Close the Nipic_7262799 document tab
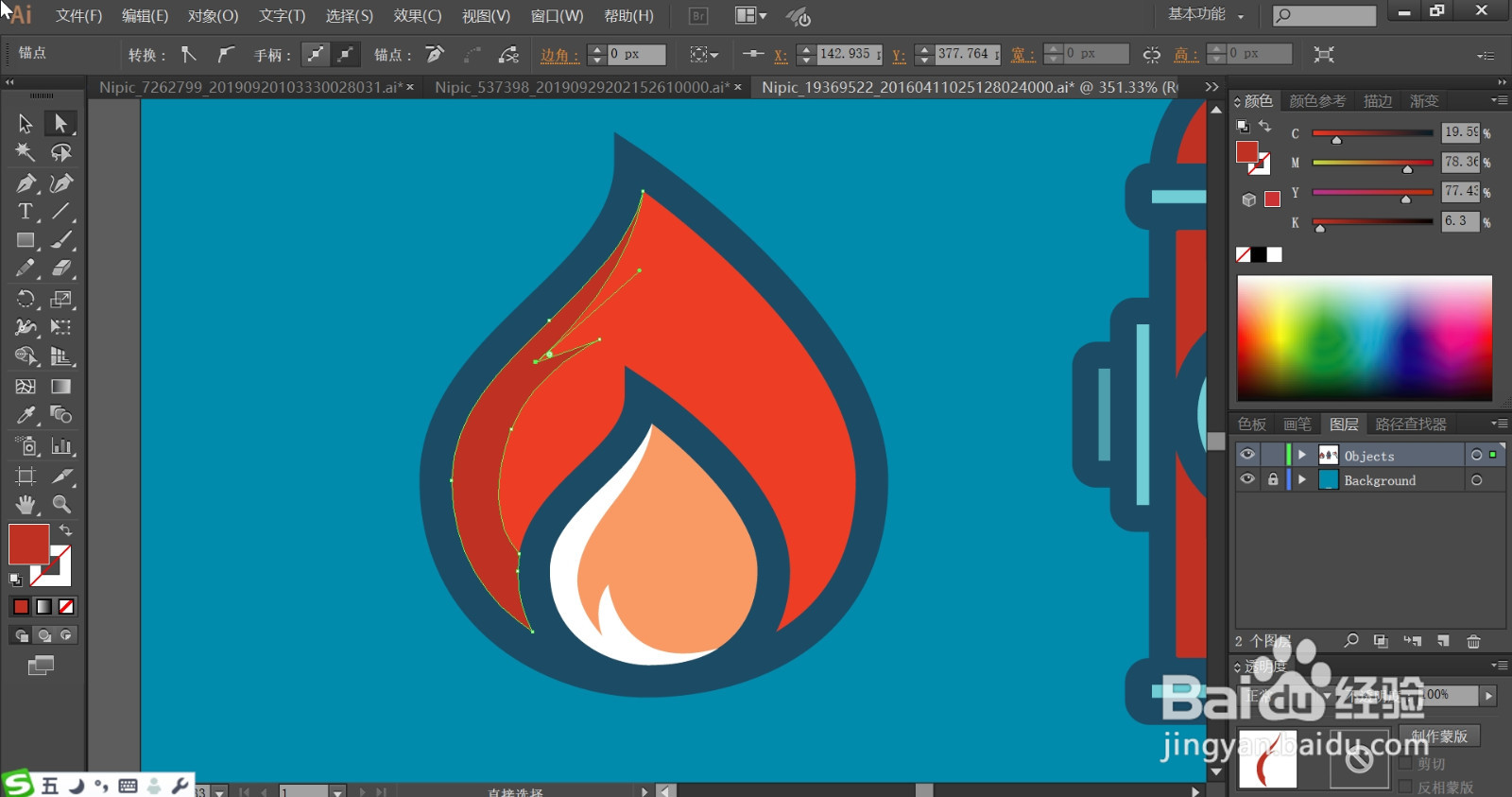The image size is (1512, 797). [x=410, y=87]
